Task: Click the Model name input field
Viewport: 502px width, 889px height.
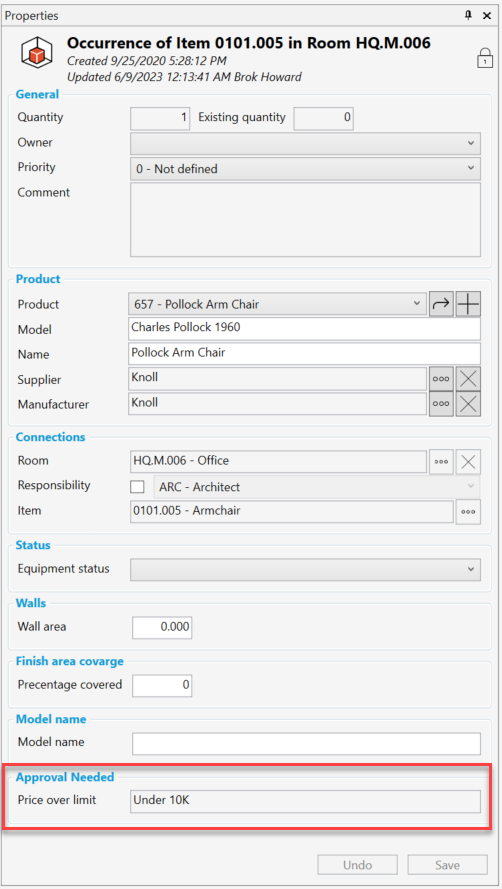Action: tap(306, 744)
